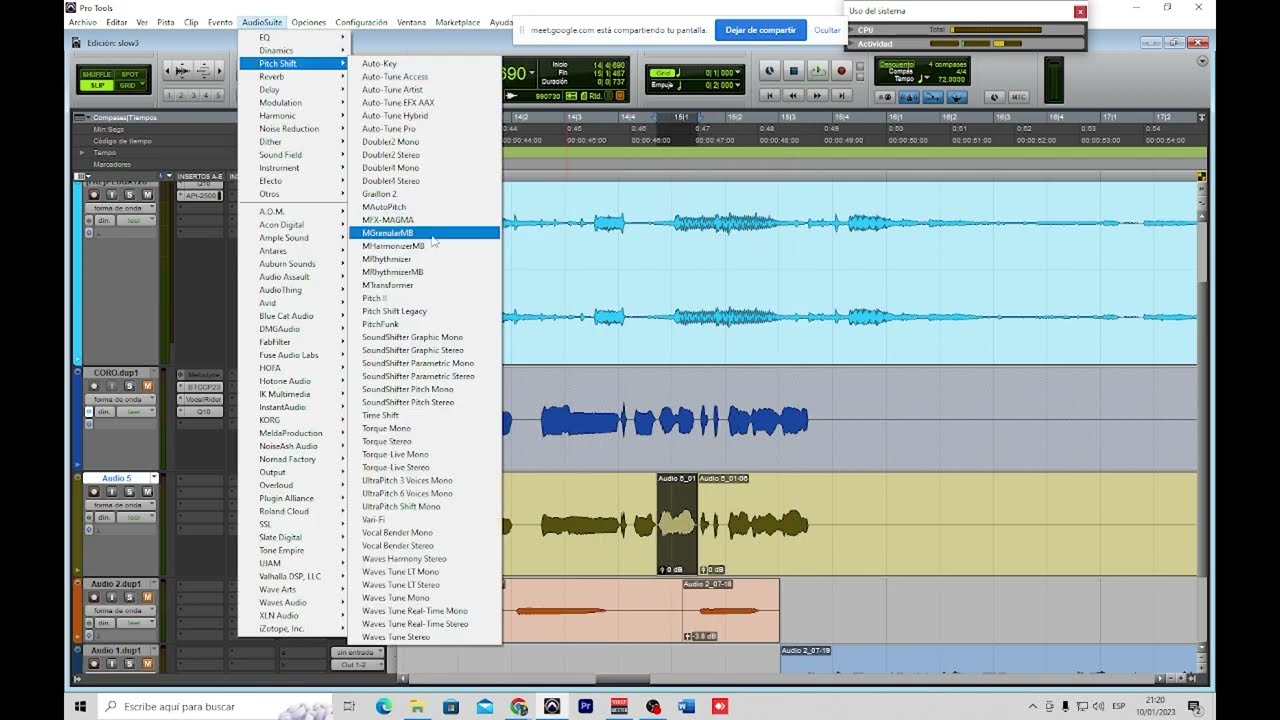Click the Fast Forward transport button
Image resolution: width=1280 pixels, height=720 pixels.
pos(817,95)
